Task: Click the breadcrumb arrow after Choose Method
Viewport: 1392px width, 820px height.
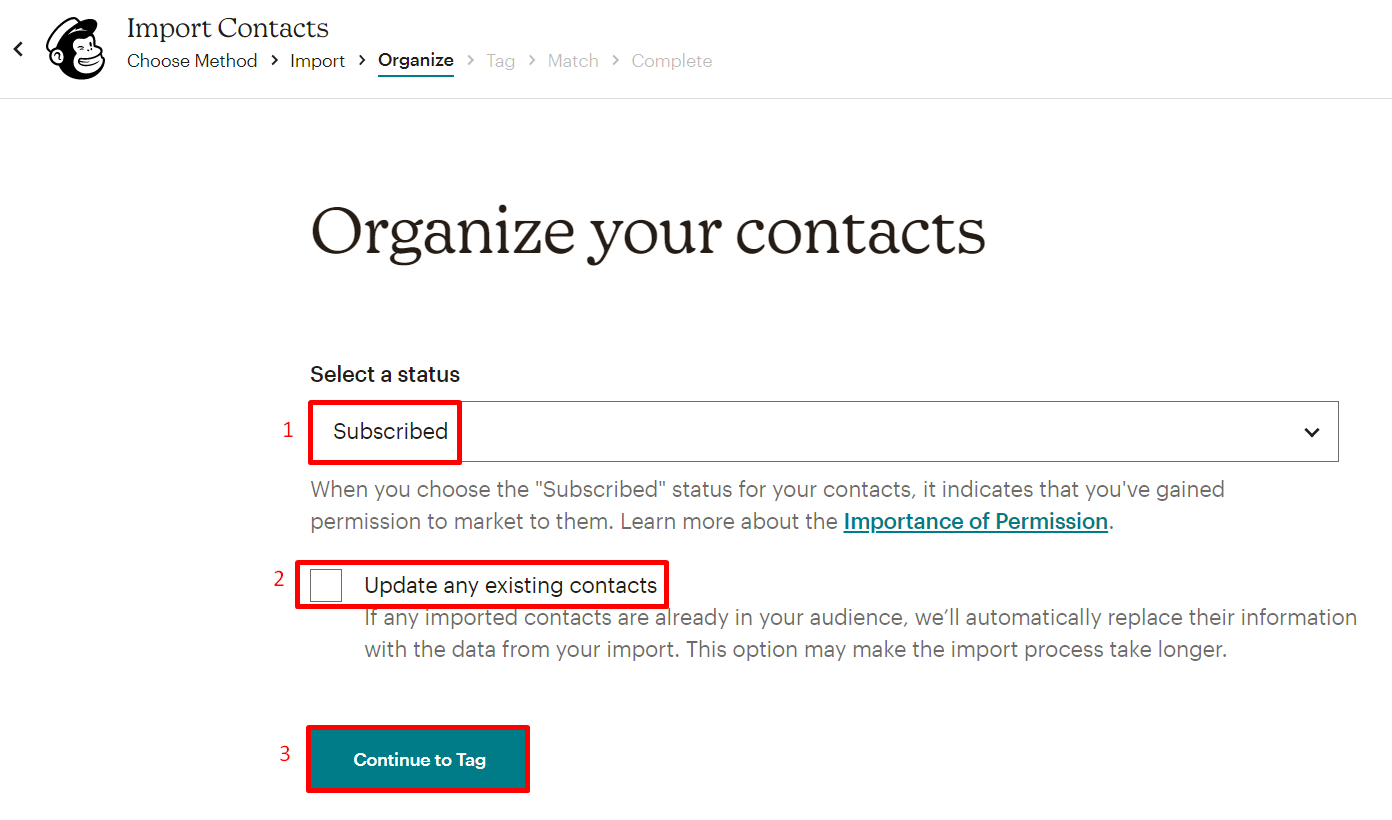Action: pyautogui.click(x=272, y=61)
